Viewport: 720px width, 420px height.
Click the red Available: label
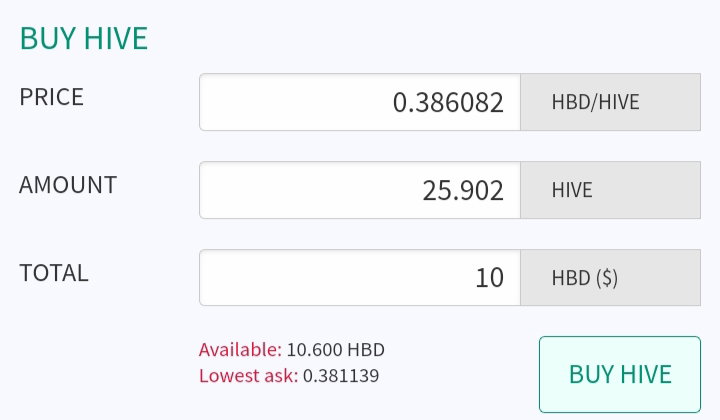tap(240, 350)
